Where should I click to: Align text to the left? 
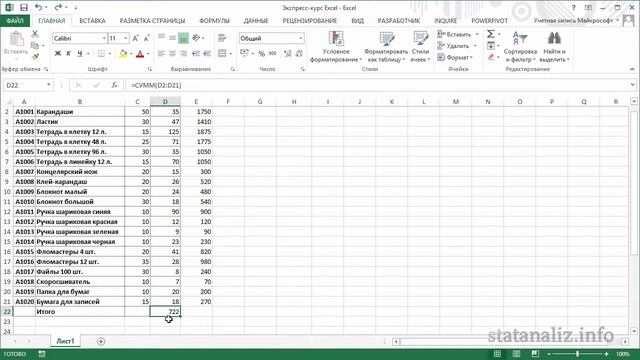coord(162,53)
